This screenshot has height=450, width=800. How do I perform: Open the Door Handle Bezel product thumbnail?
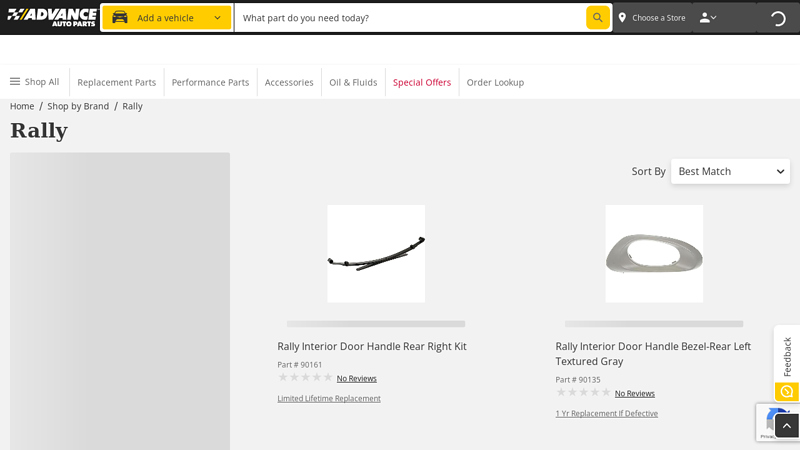tap(654, 254)
